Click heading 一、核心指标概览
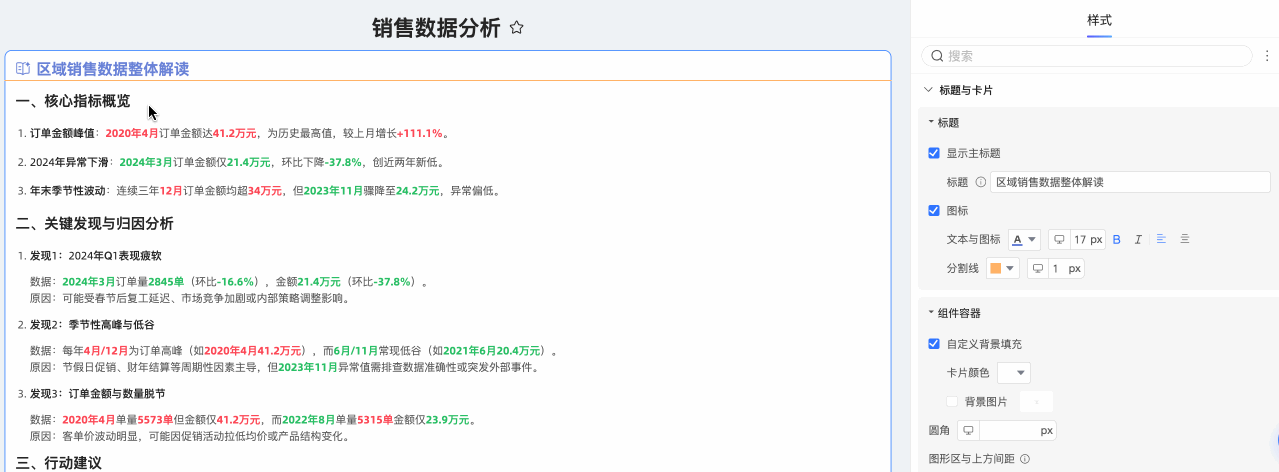 click(73, 101)
